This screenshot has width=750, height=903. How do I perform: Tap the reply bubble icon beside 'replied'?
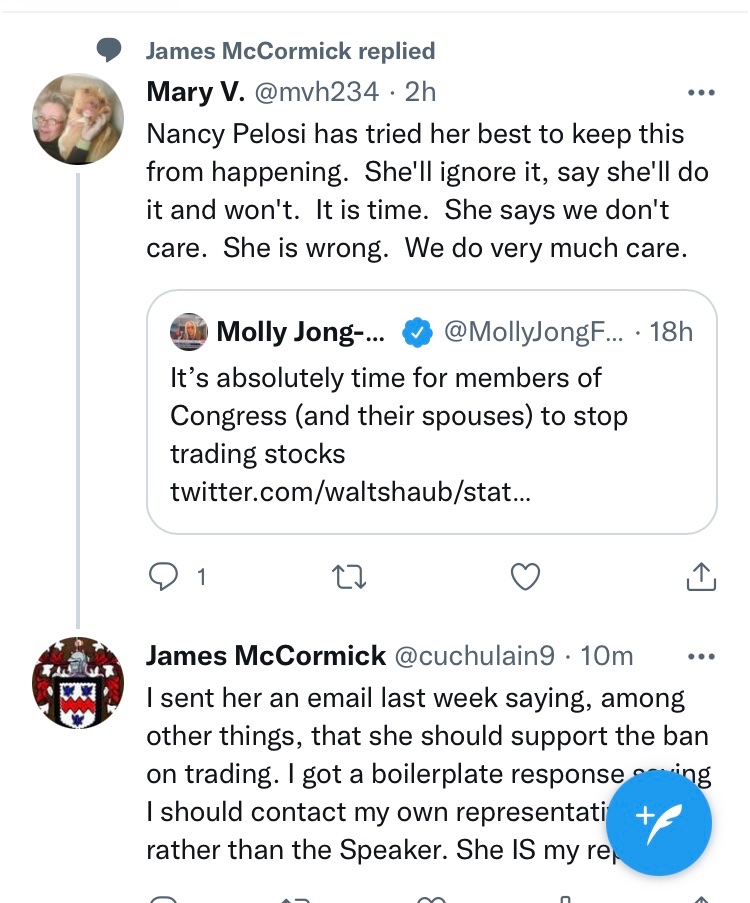pos(109,50)
